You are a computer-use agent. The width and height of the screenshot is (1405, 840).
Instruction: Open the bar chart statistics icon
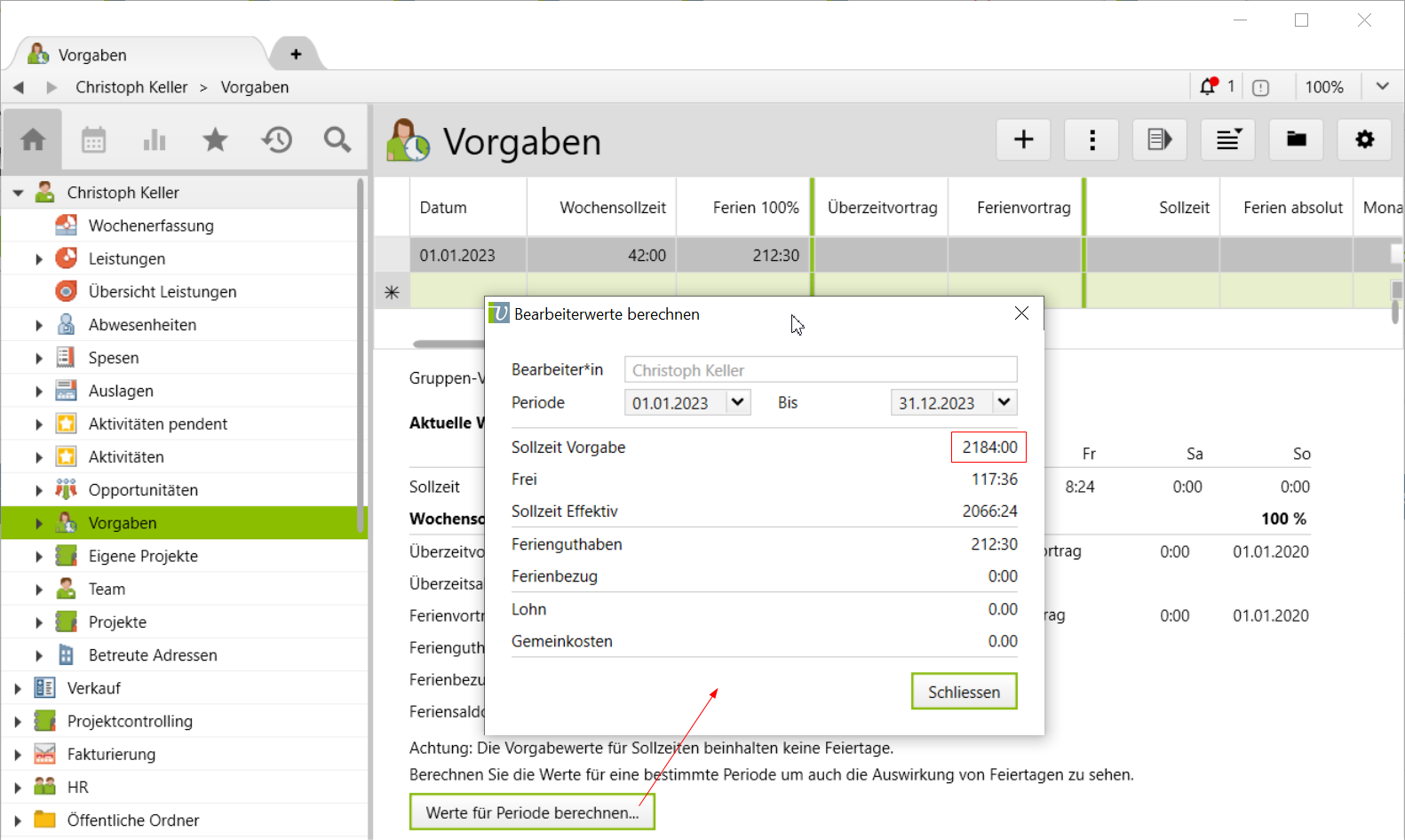(x=155, y=139)
